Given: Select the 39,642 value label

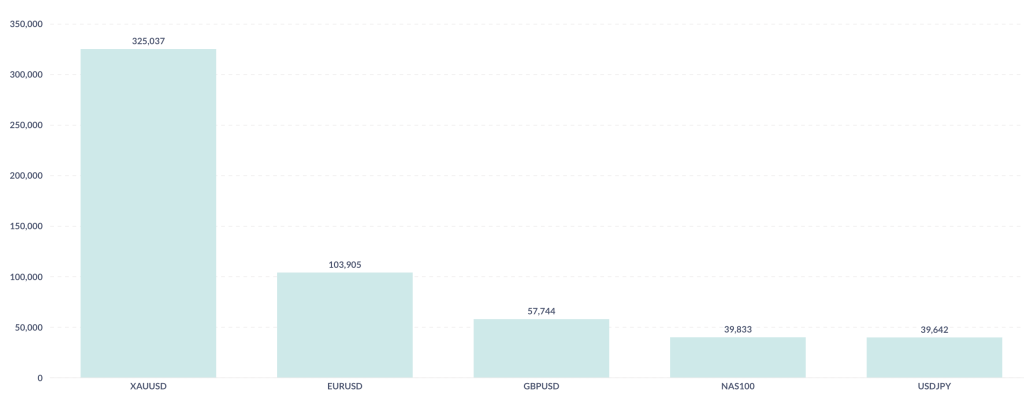Looking at the screenshot, I should [934, 329].
